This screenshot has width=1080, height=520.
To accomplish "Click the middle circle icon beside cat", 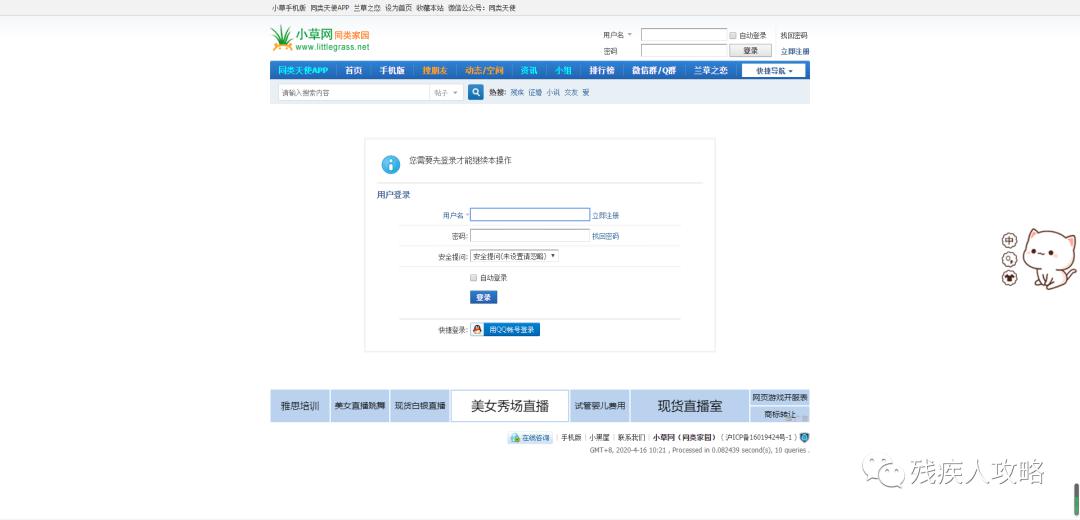I will tap(1009, 259).
